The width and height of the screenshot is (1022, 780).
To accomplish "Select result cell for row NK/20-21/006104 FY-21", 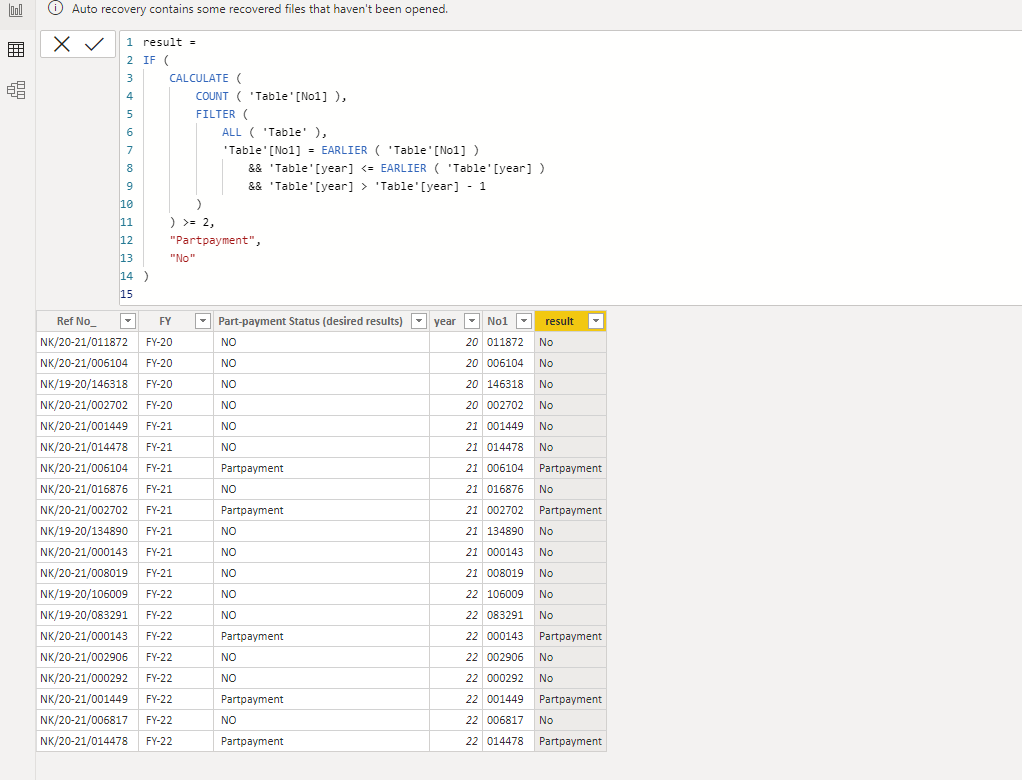I will click(570, 469).
